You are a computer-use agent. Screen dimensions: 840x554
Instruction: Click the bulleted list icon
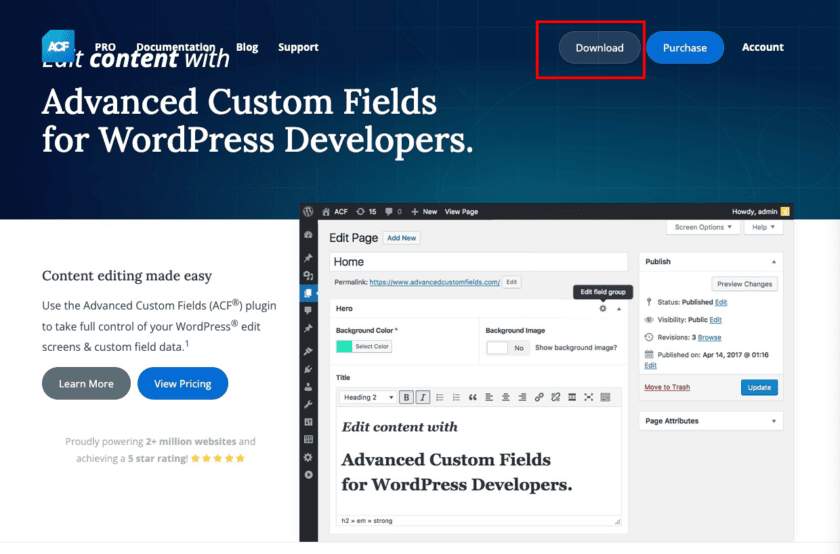pyautogui.click(x=440, y=397)
